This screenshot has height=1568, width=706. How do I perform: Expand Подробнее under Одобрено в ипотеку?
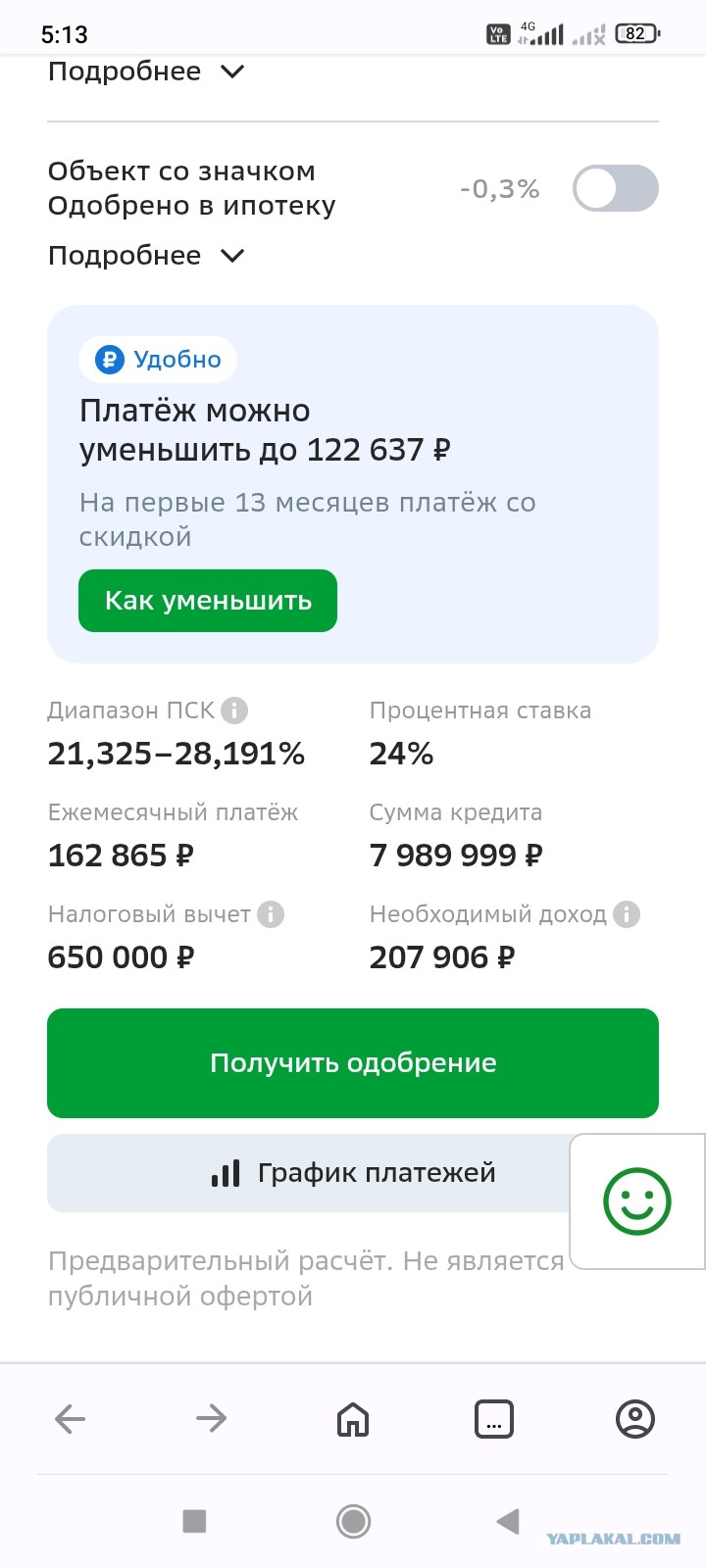[146, 256]
